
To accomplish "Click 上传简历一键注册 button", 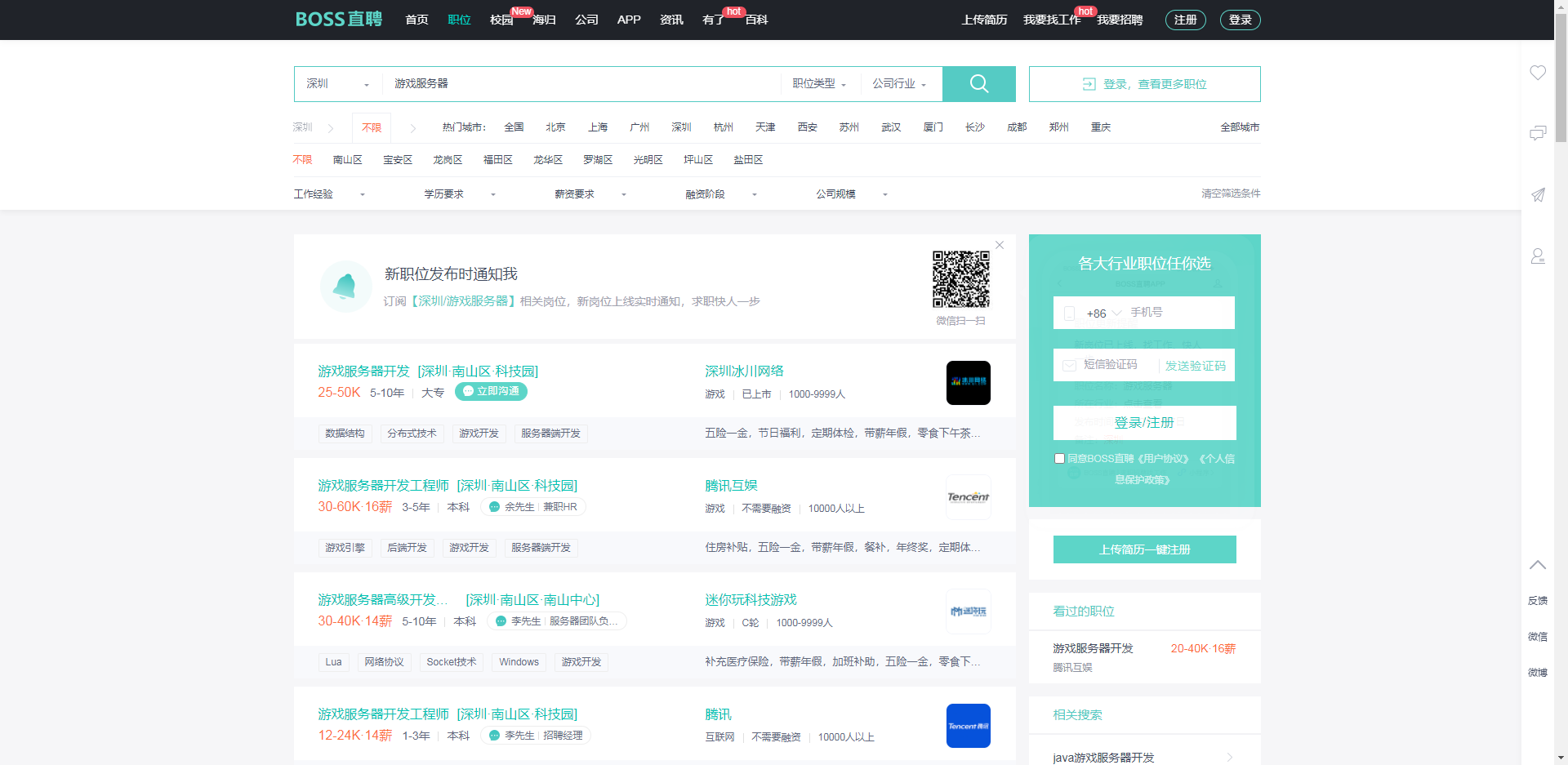I will pos(1145,549).
